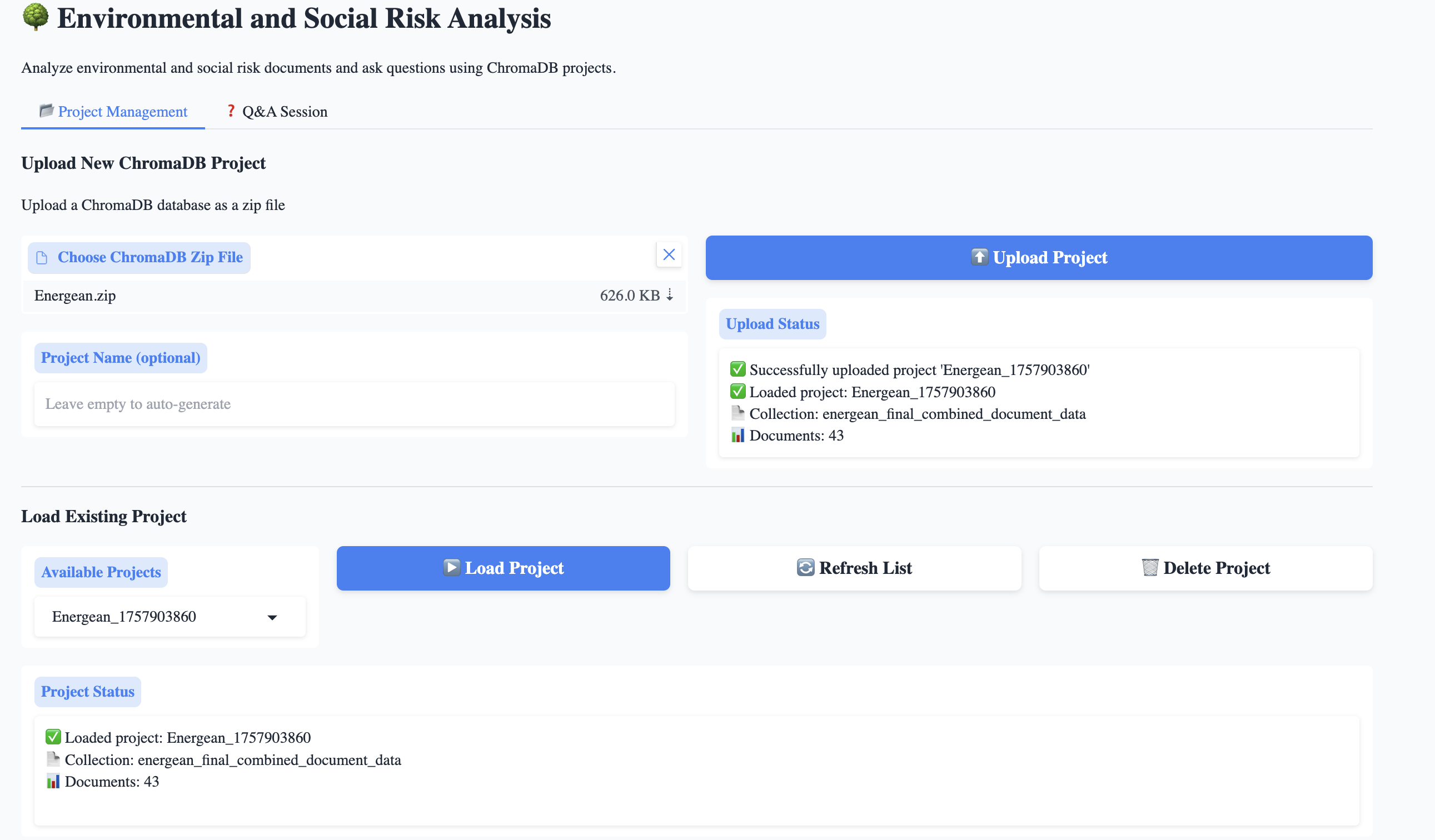
Task: Click the play icon on Load Project
Action: click(451, 567)
